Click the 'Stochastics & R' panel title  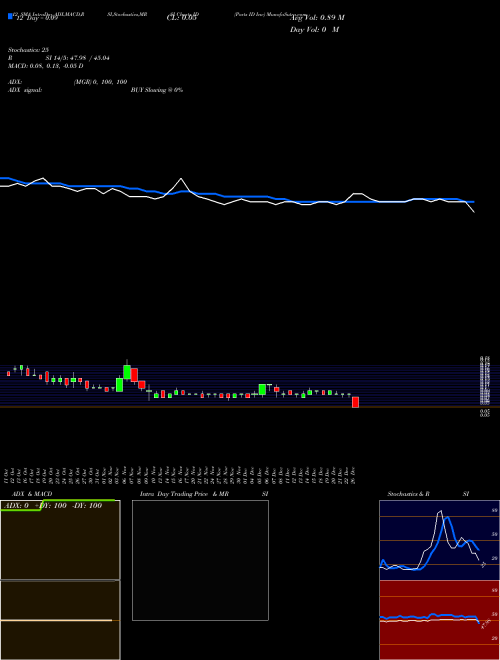408,494
